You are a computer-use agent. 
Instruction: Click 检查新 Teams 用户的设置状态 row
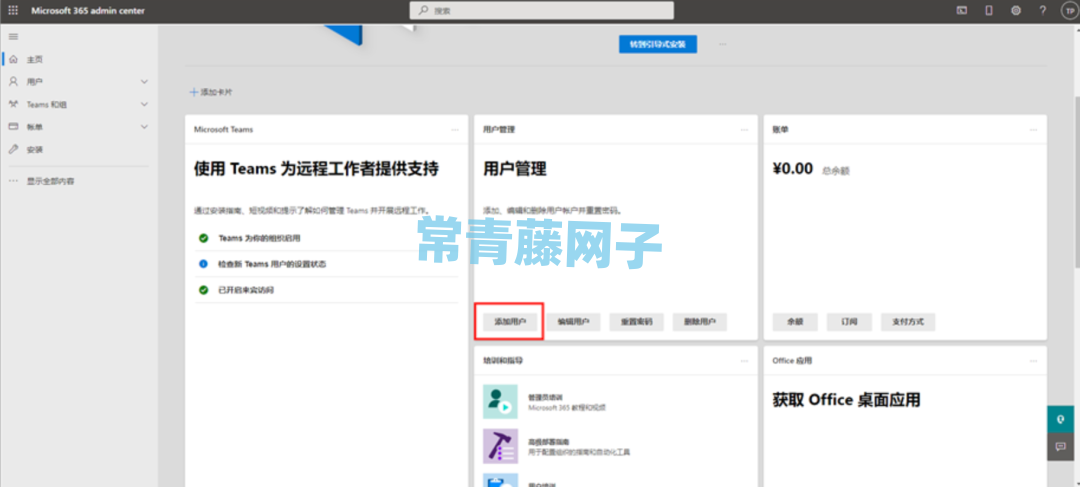326,264
